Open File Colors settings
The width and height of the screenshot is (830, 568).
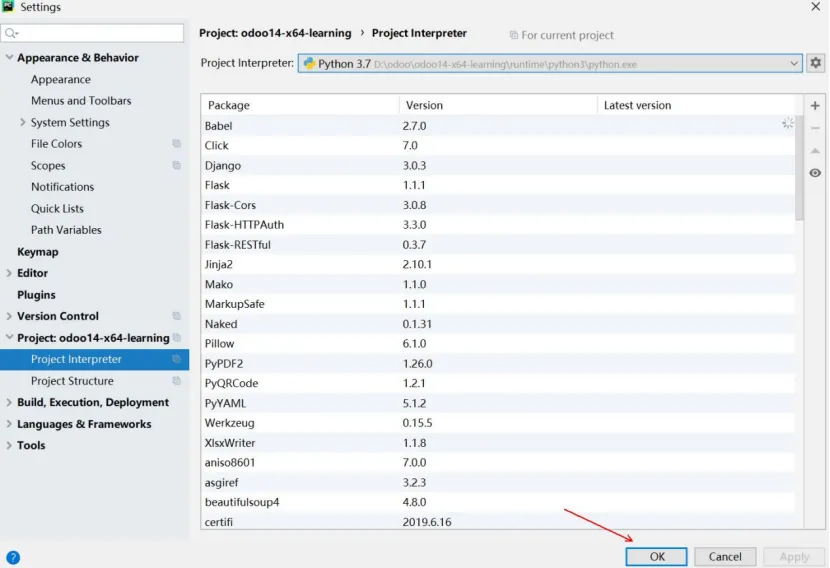point(56,143)
